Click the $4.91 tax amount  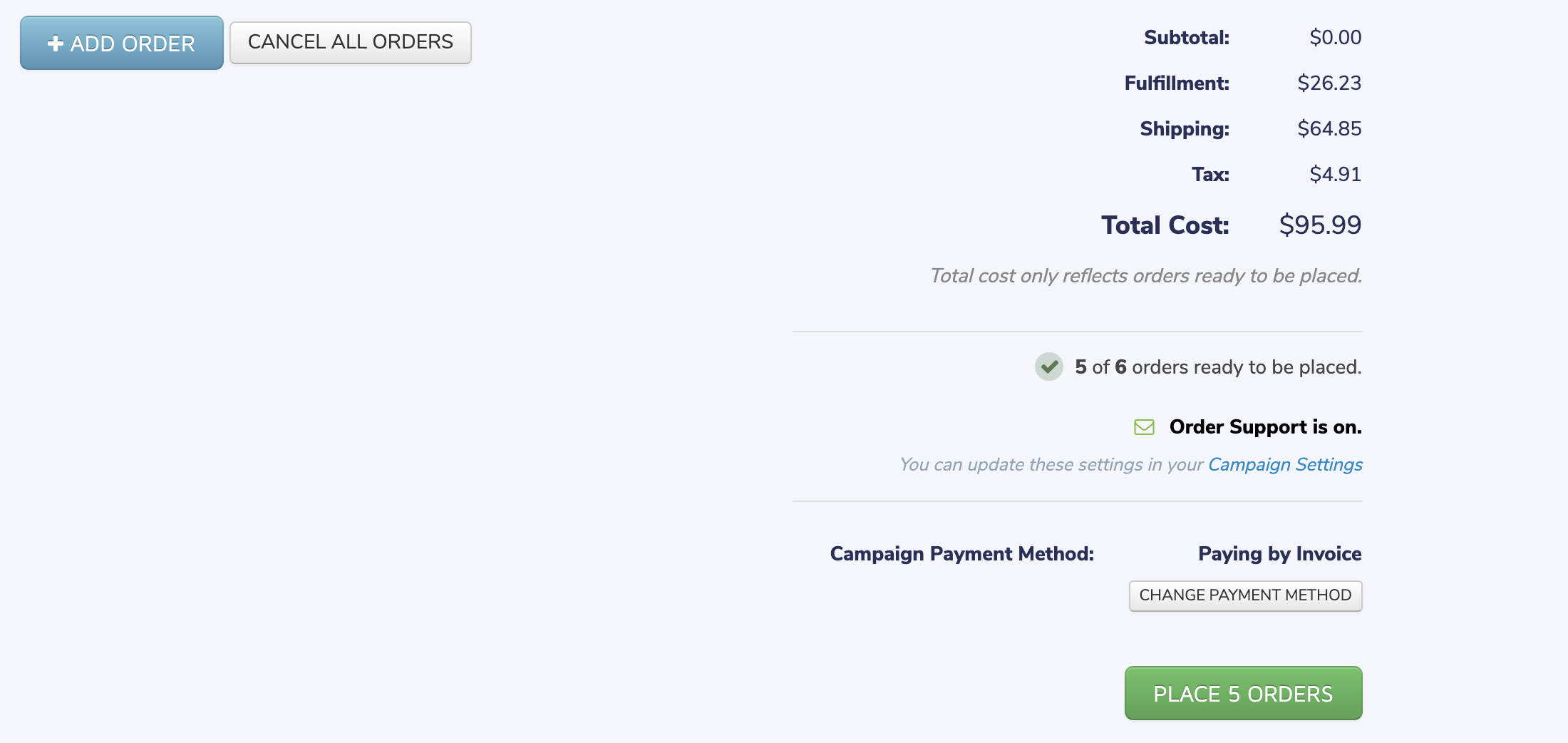point(1335,175)
